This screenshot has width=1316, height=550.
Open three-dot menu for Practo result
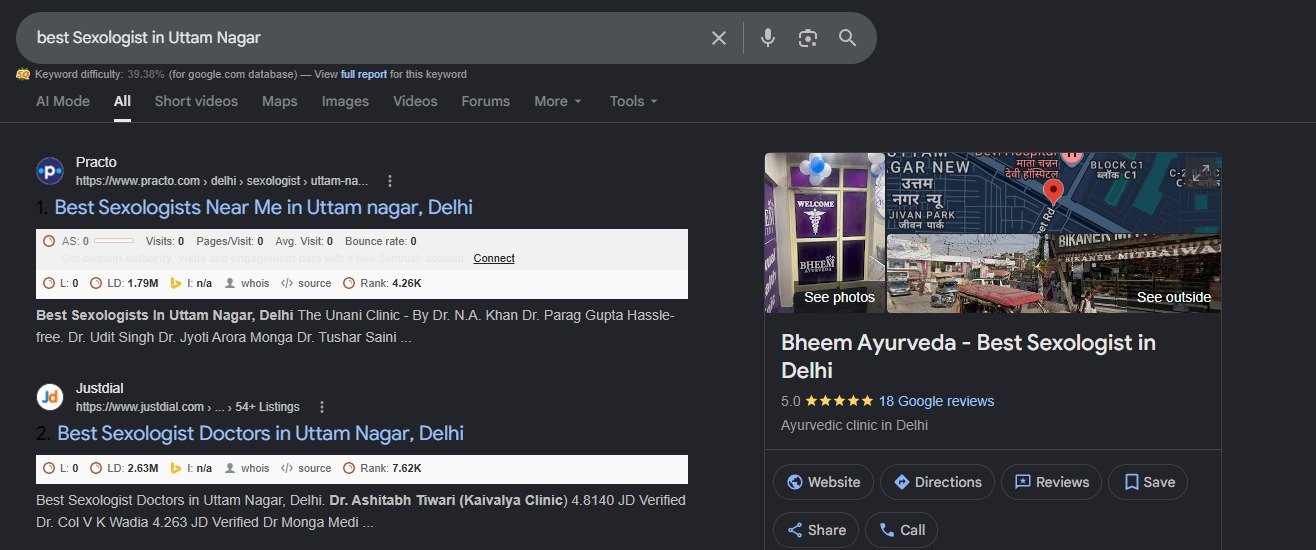tap(390, 181)
